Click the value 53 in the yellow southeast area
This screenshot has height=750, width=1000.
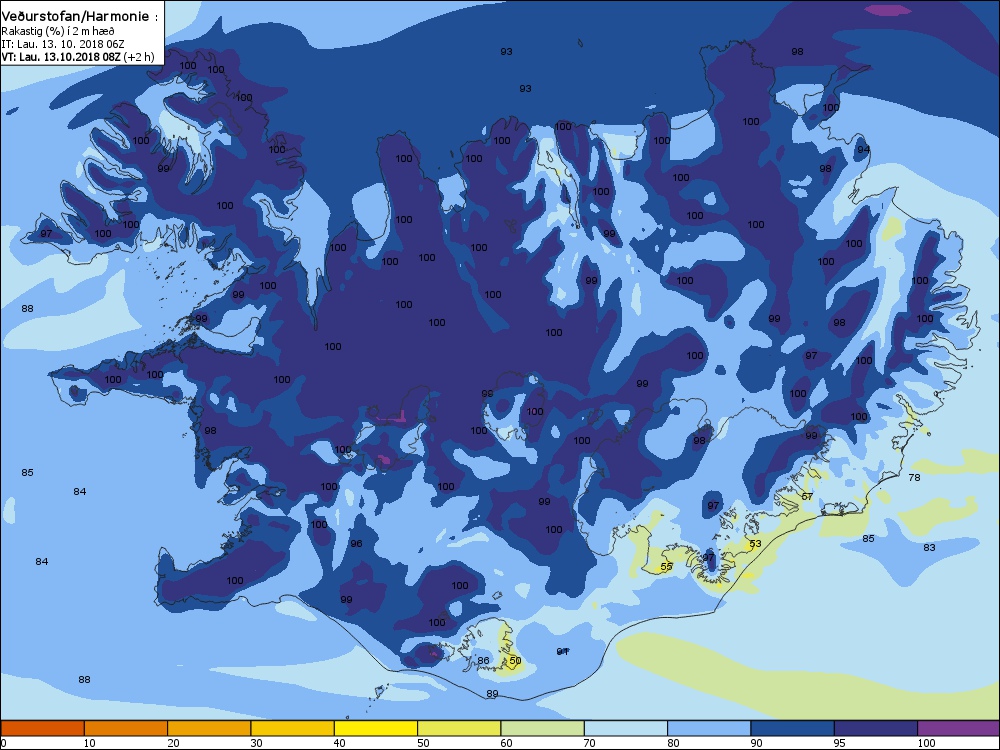click(x=755, y=544)
